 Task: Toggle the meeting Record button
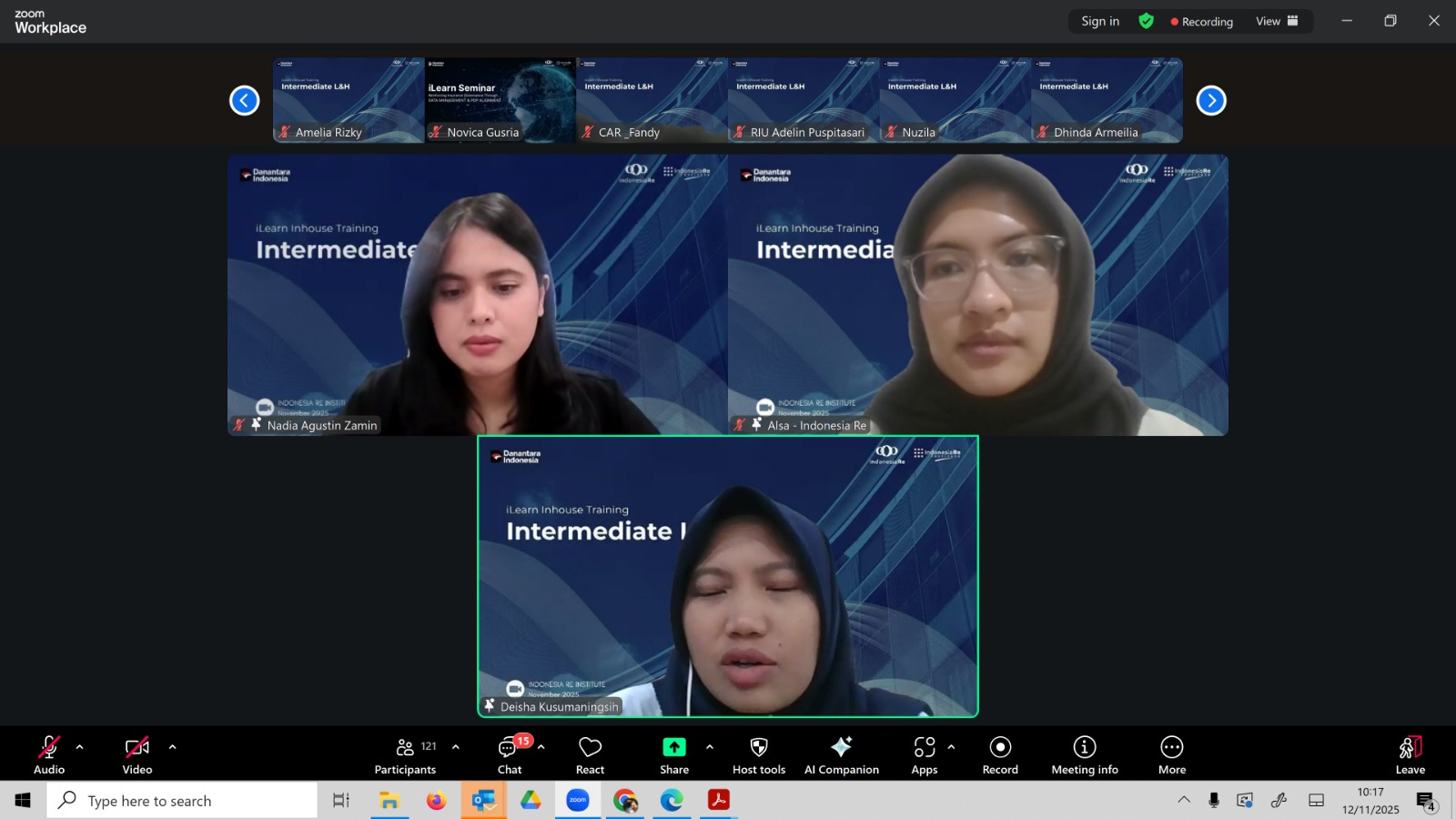pos(1000,755)
